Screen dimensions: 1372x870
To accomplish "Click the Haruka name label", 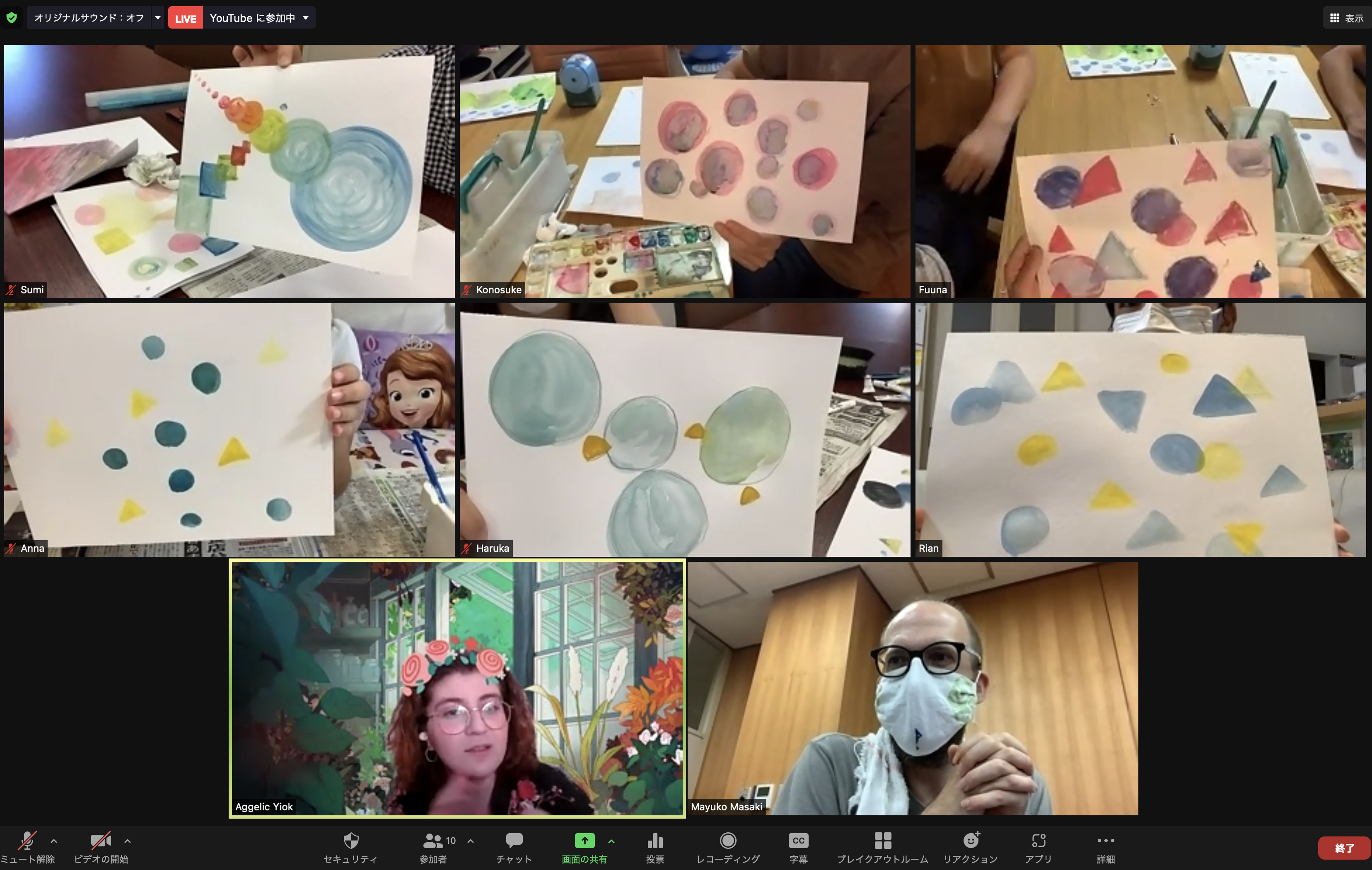I will tap(492, 548).
